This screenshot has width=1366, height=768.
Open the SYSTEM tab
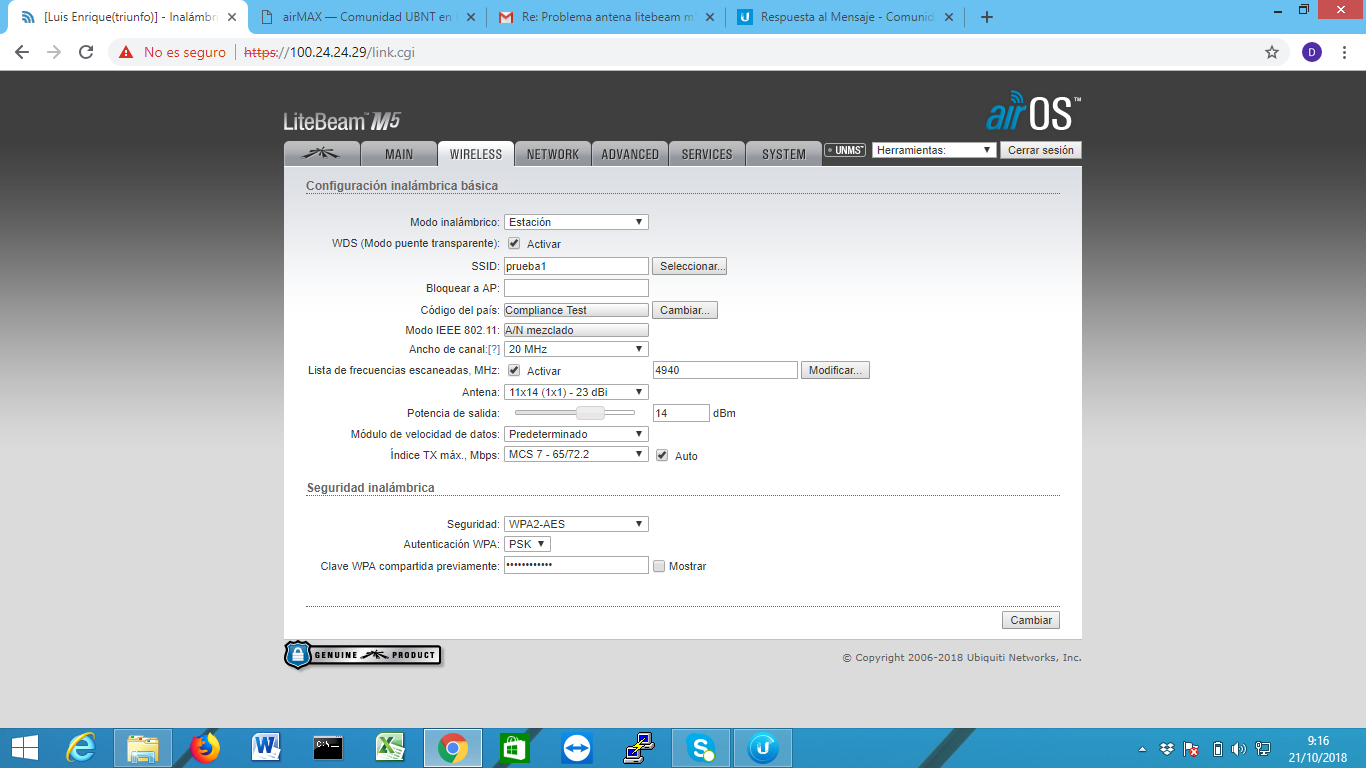tap(784, 154)
